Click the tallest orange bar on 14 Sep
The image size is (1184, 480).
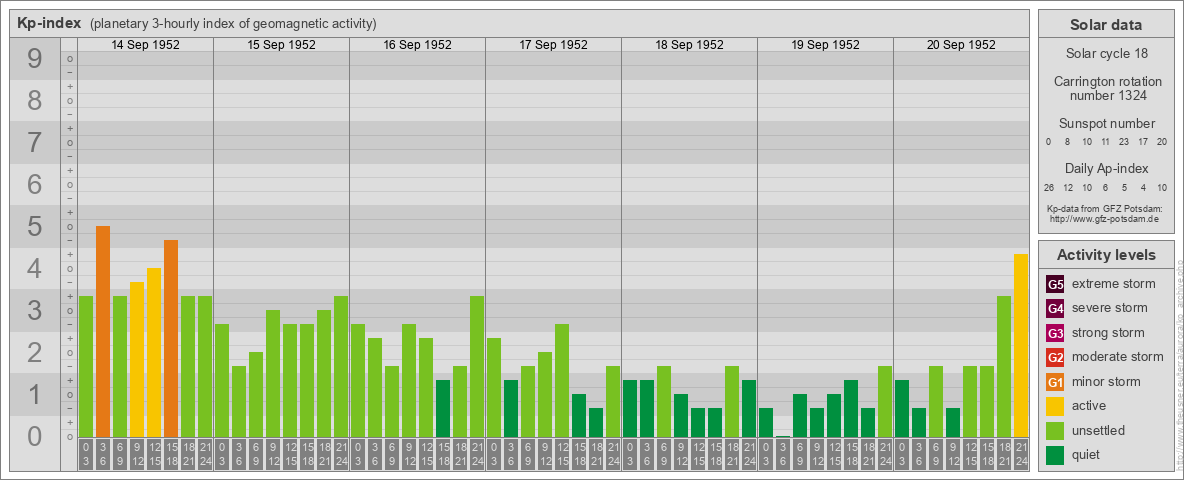click(103, 331)
